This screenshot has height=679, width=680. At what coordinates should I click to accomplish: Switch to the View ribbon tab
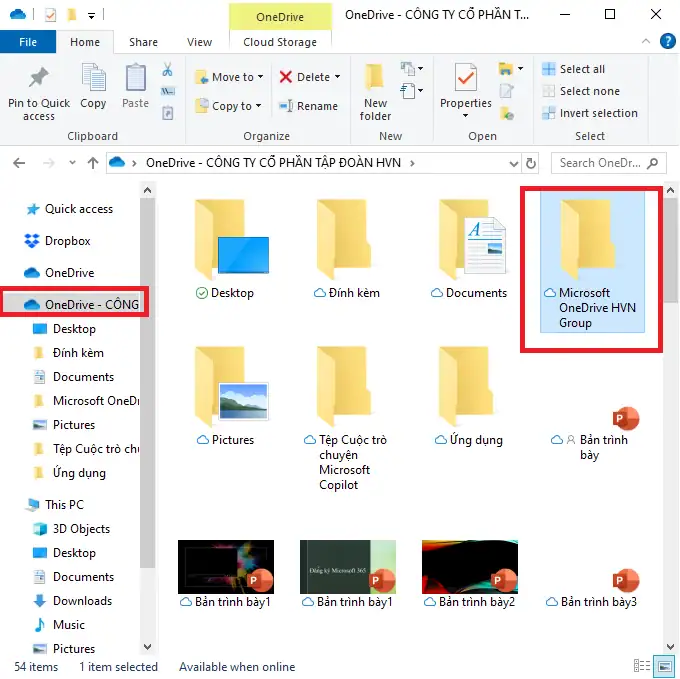[x=199, y=42]
